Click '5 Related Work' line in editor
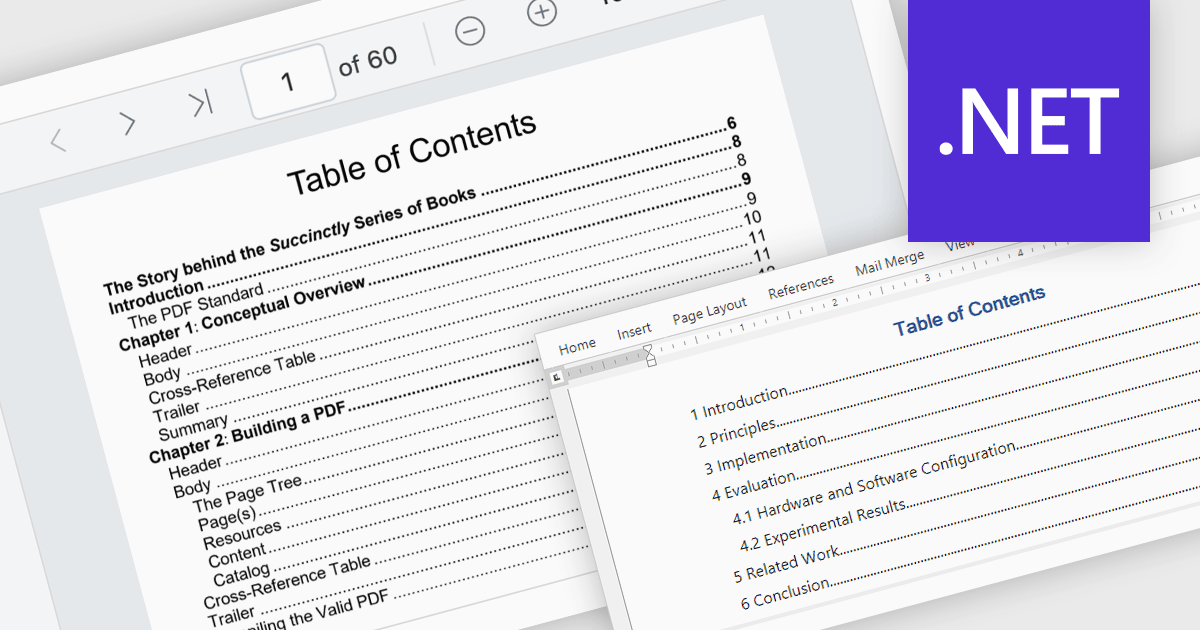The width and height of the screenshot is (1200, 630). (x=786, y=562)
